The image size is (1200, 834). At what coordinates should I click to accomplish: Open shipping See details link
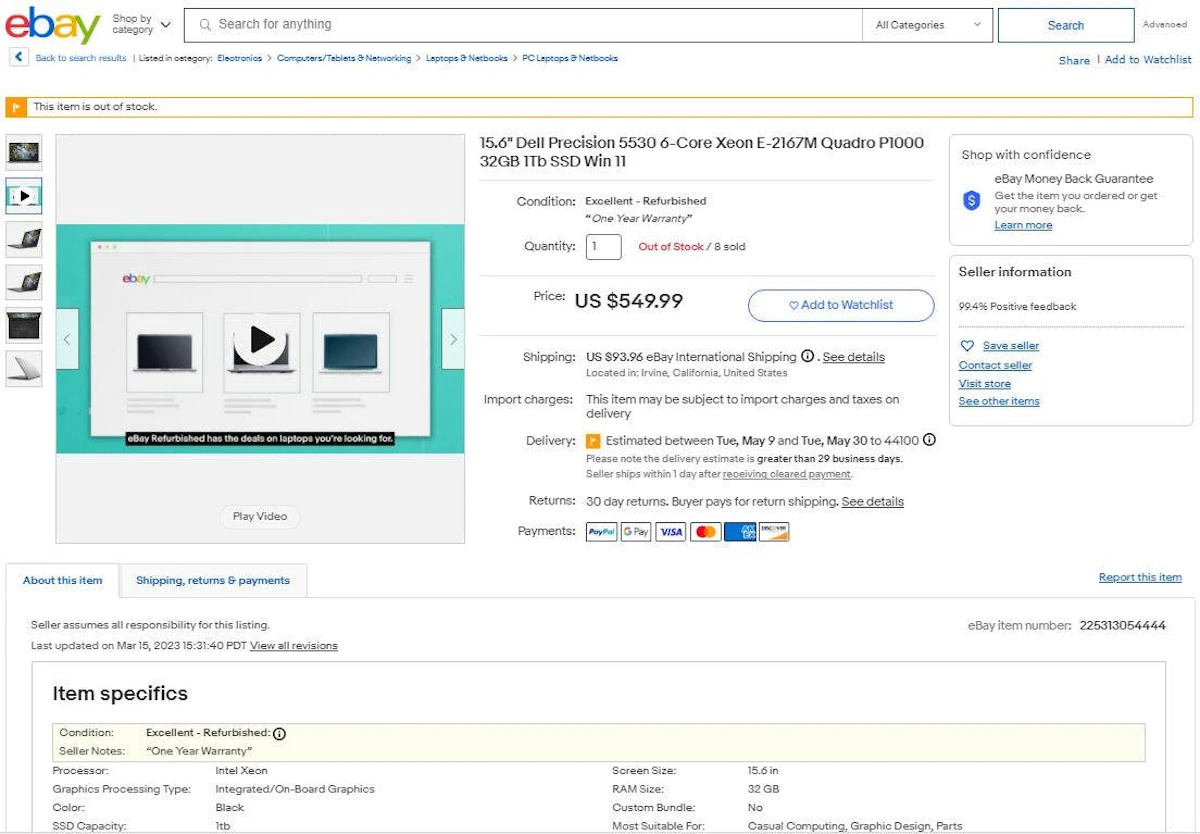853,357
